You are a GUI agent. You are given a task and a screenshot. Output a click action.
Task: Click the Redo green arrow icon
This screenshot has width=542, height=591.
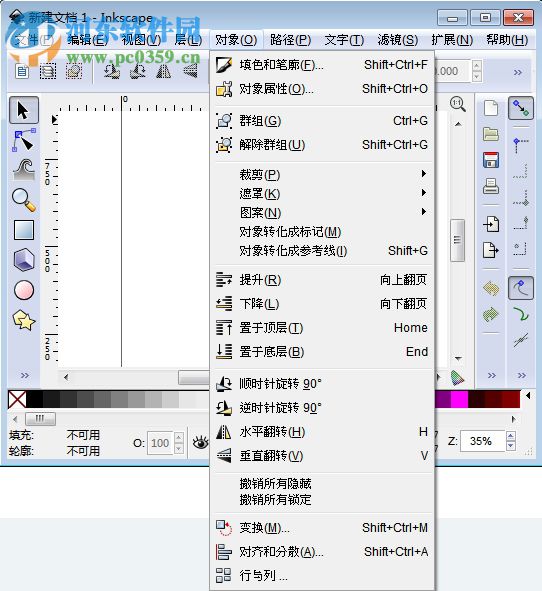pyautogui.click(x=491, y=314)
